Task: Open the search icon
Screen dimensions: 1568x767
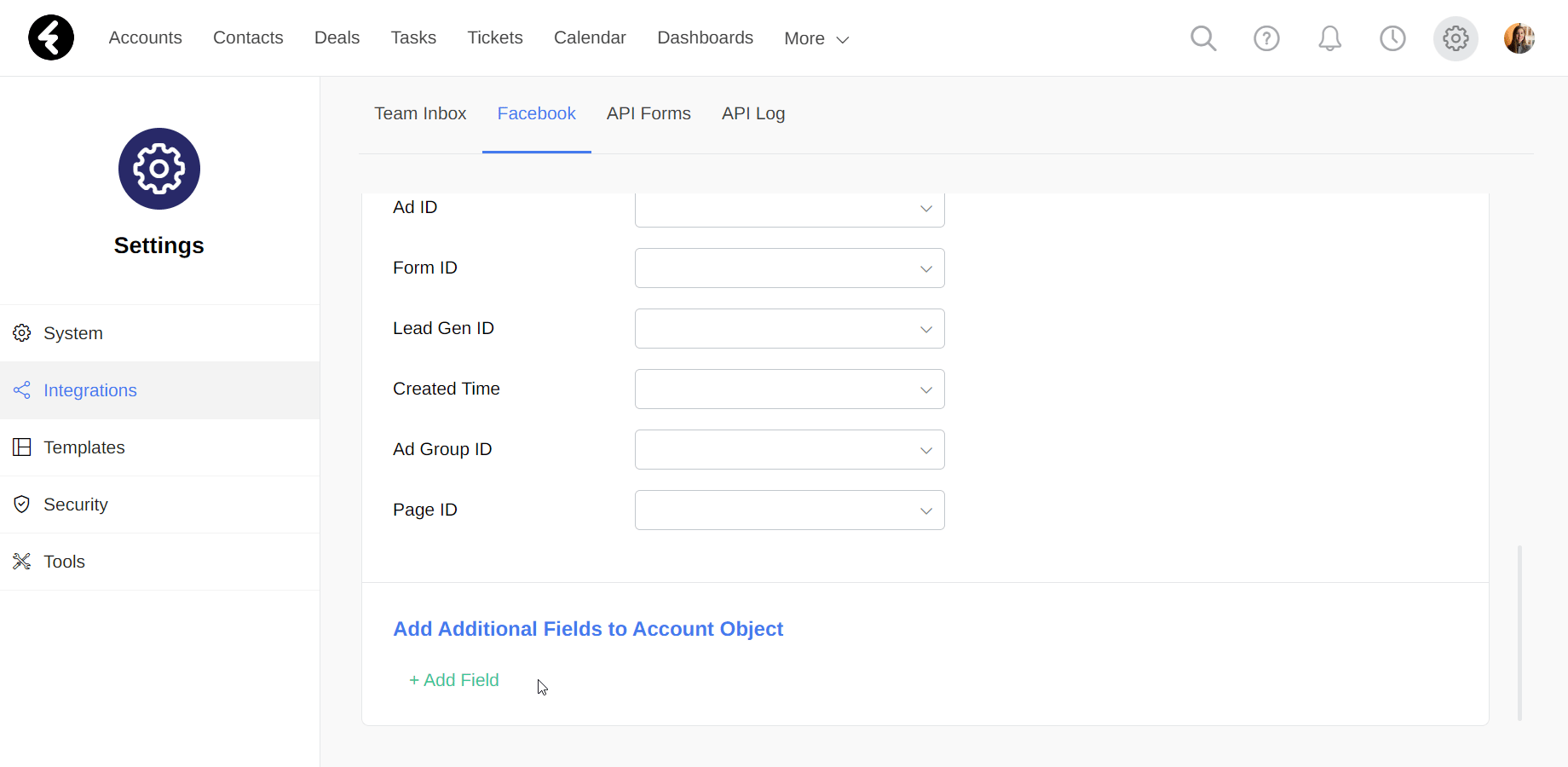Action: coord(1203,38)
